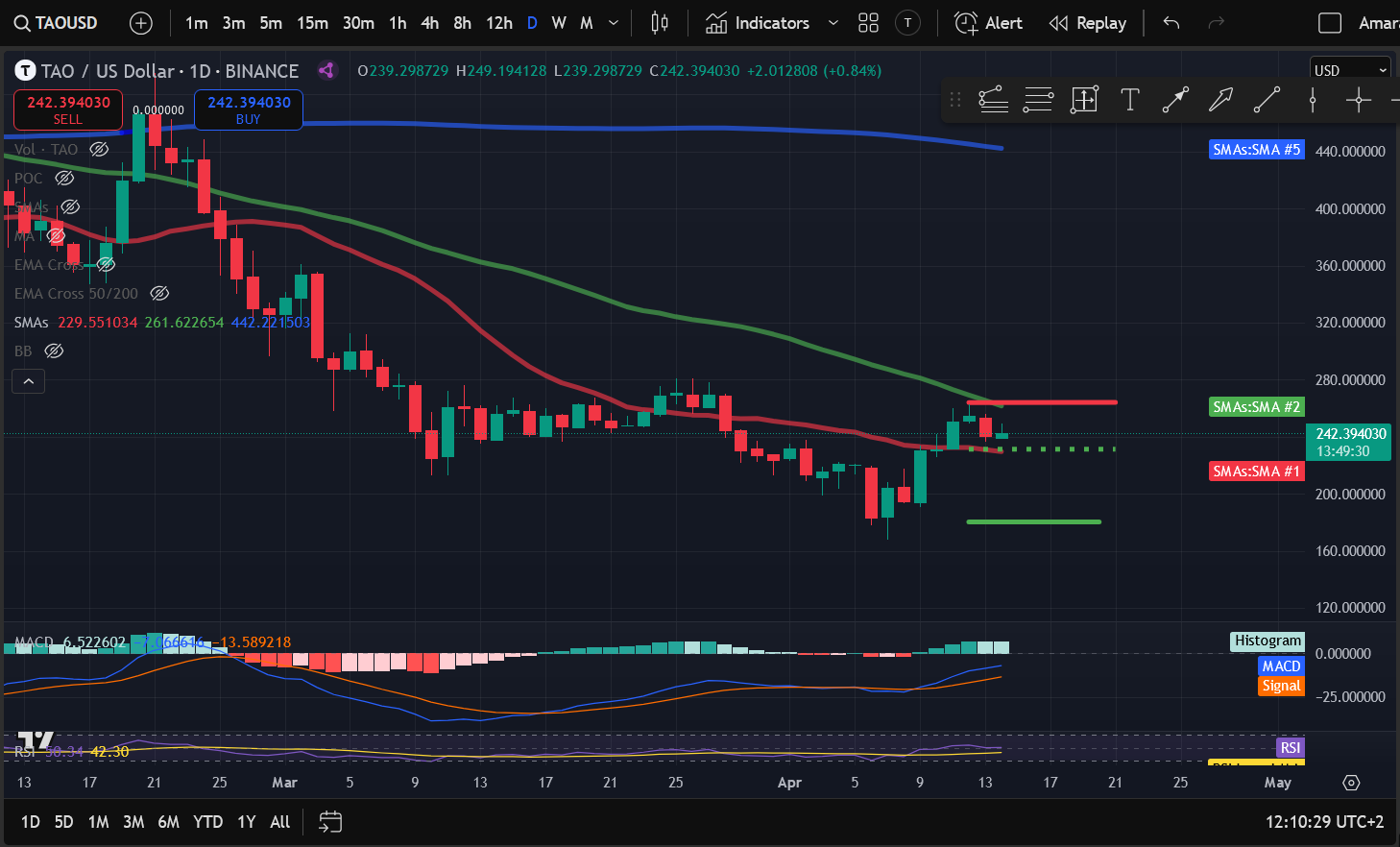
Task: Select the Cross Line drawing tool
Action: coord(1358,99)
